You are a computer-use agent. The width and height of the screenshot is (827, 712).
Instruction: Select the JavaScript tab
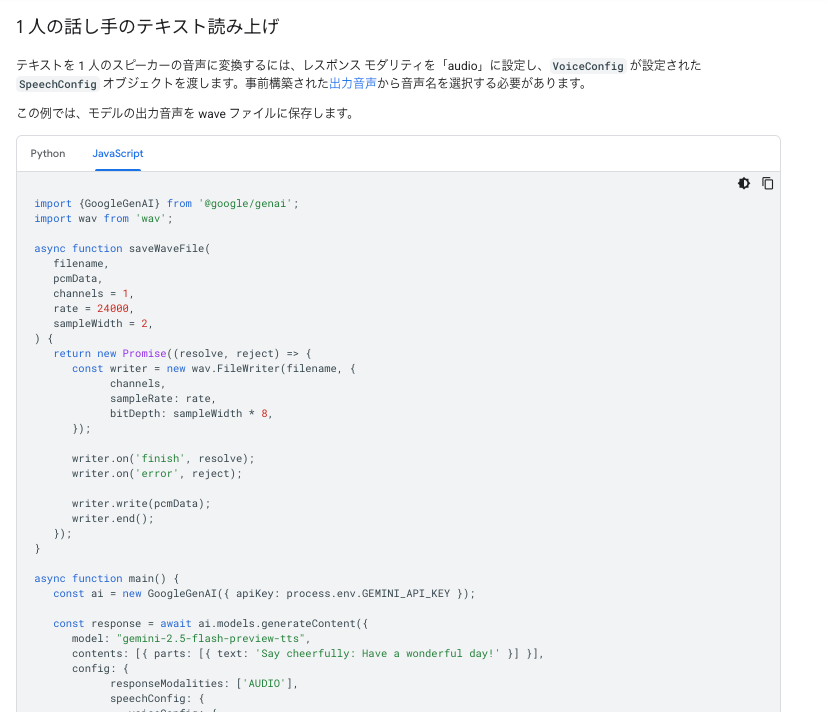tap(117, 153)
